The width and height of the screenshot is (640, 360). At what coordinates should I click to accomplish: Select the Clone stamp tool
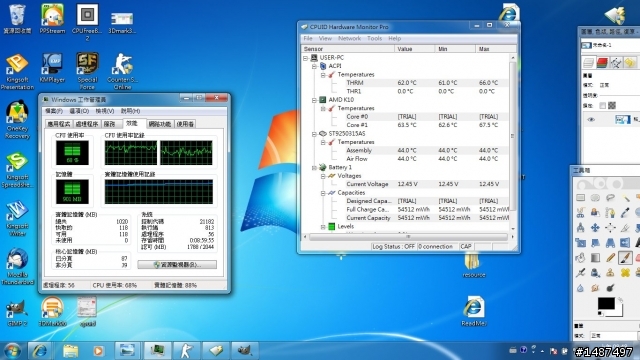click(x=610, y=273)
